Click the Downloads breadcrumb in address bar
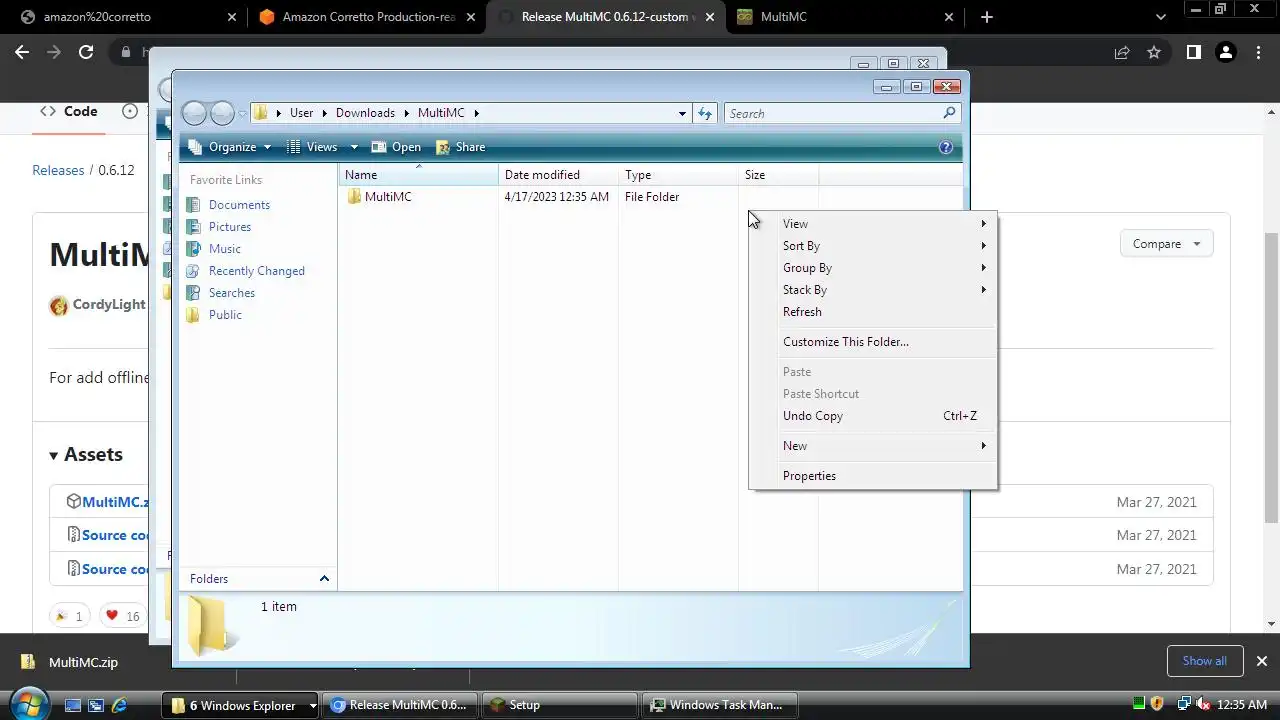The width and height of the screenshot is (1280, 720). coord(365,113)
